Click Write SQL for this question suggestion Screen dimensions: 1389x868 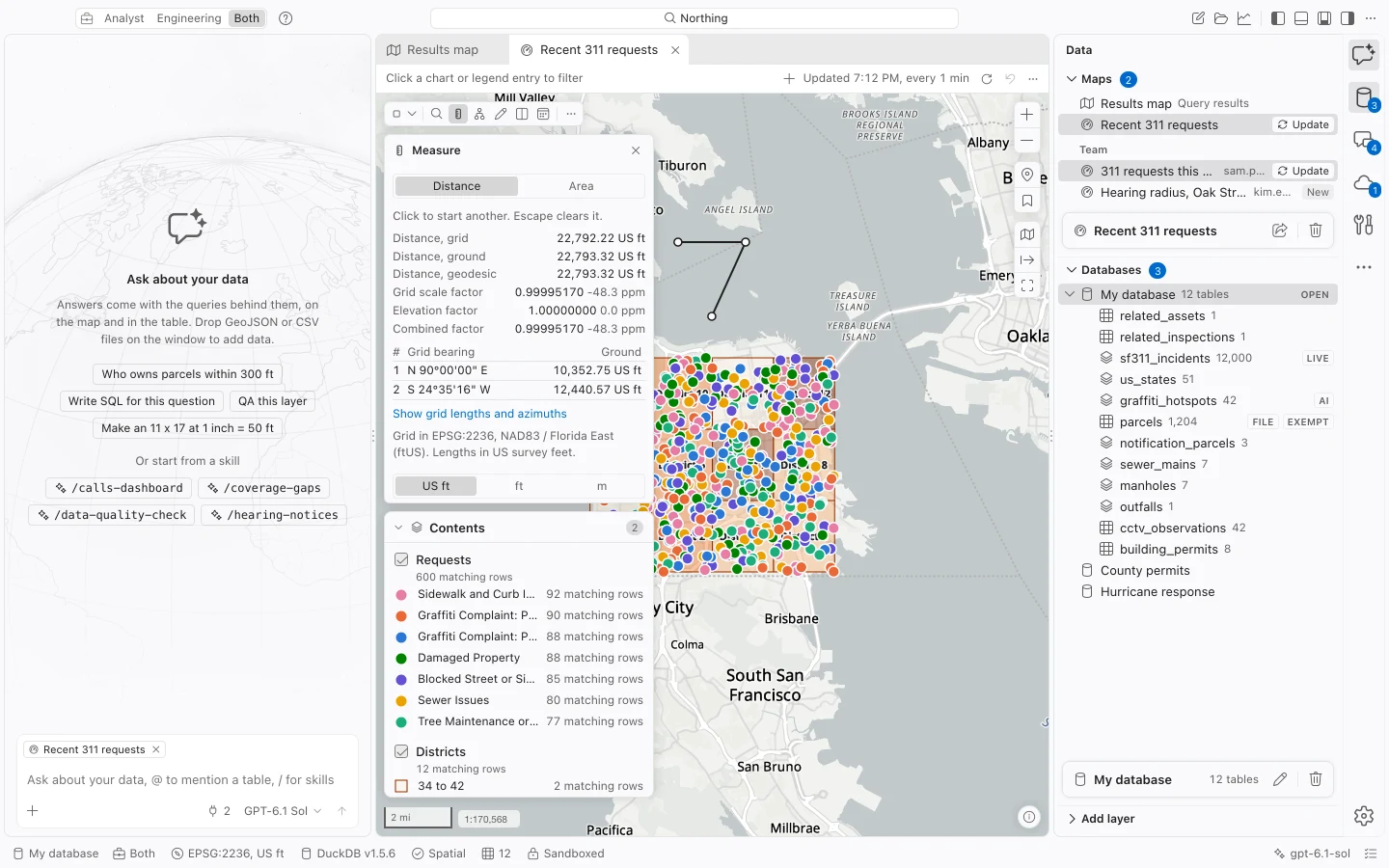tap(142, 401)
